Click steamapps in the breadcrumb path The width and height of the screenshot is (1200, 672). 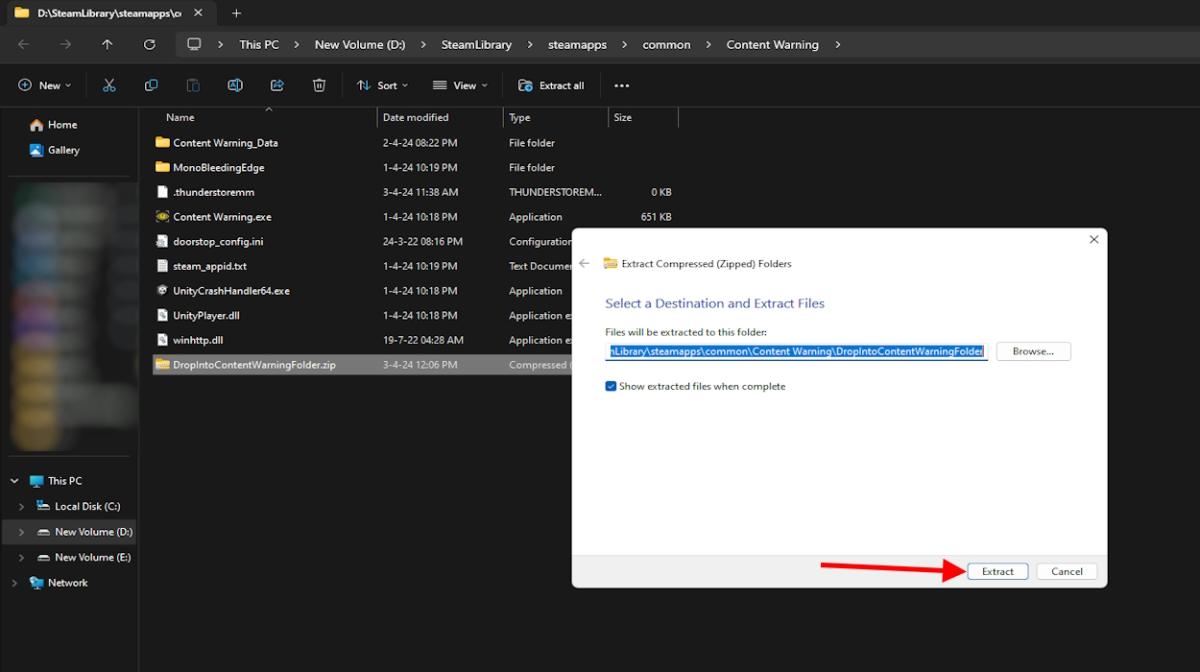[577, 45]
